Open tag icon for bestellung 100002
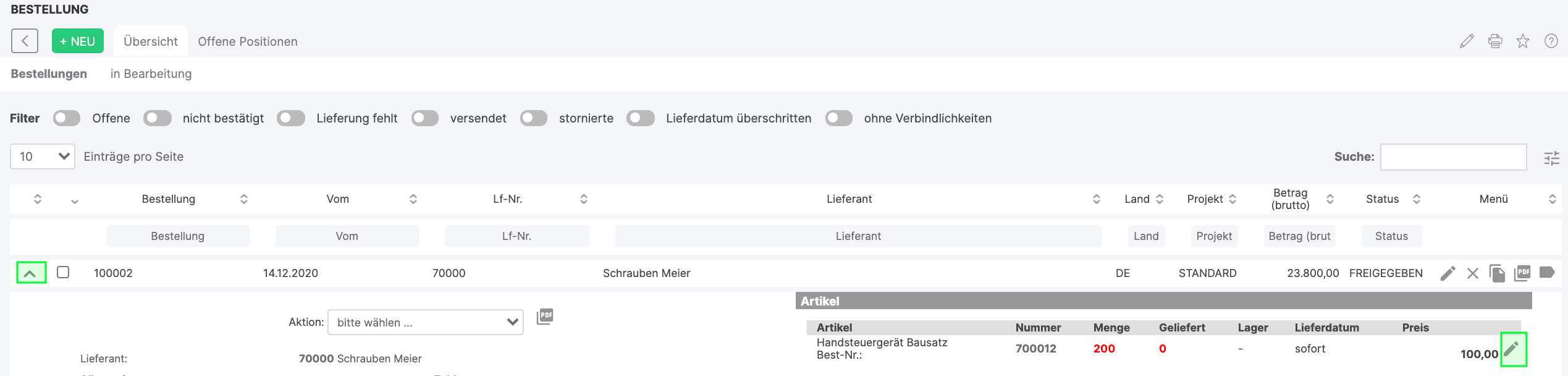The height and width of the screenshot is (376, 1568). [x=1547, y=273]
